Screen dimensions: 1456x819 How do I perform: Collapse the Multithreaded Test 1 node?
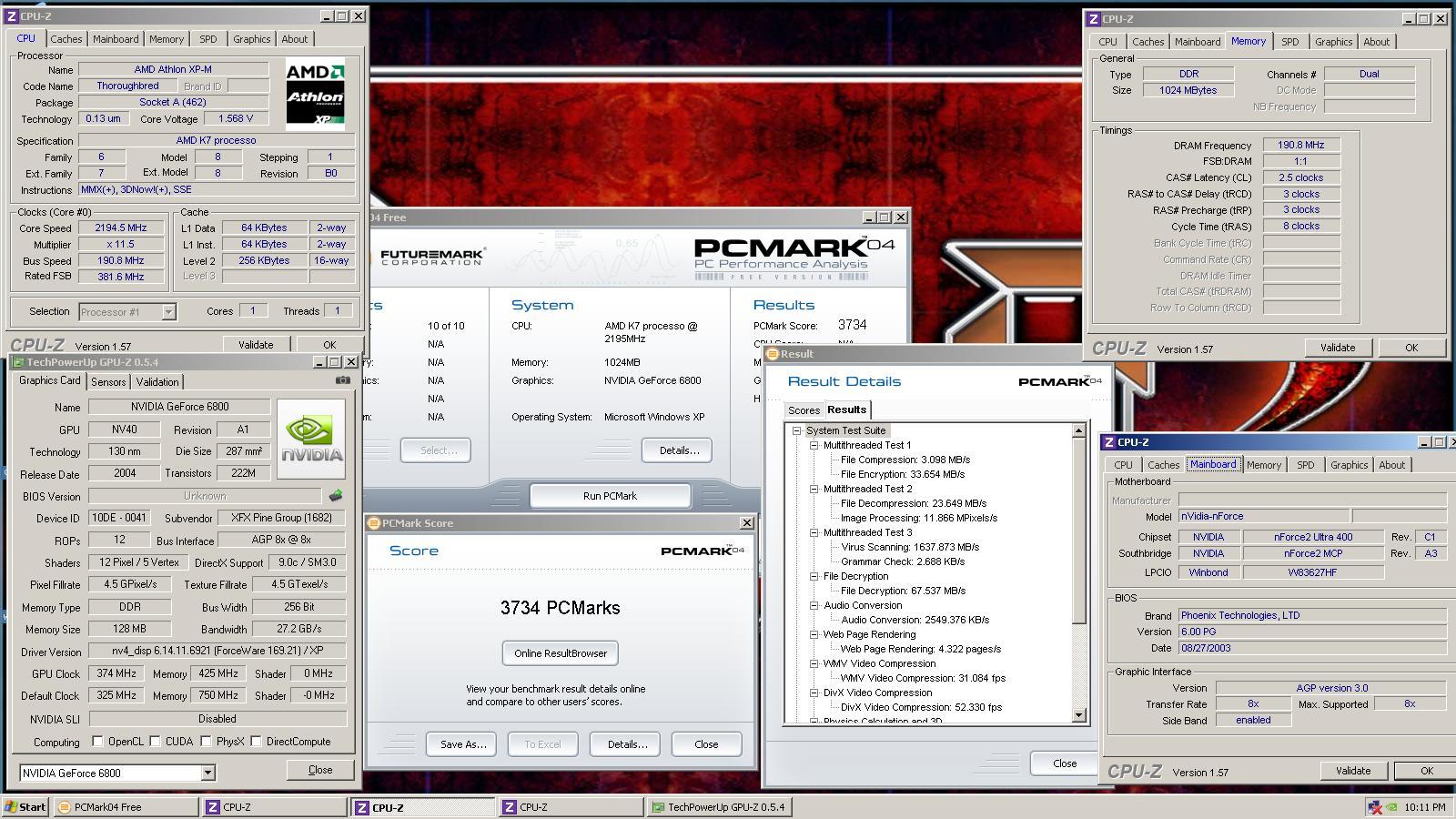pyautogui.click(x=814, y=445)
